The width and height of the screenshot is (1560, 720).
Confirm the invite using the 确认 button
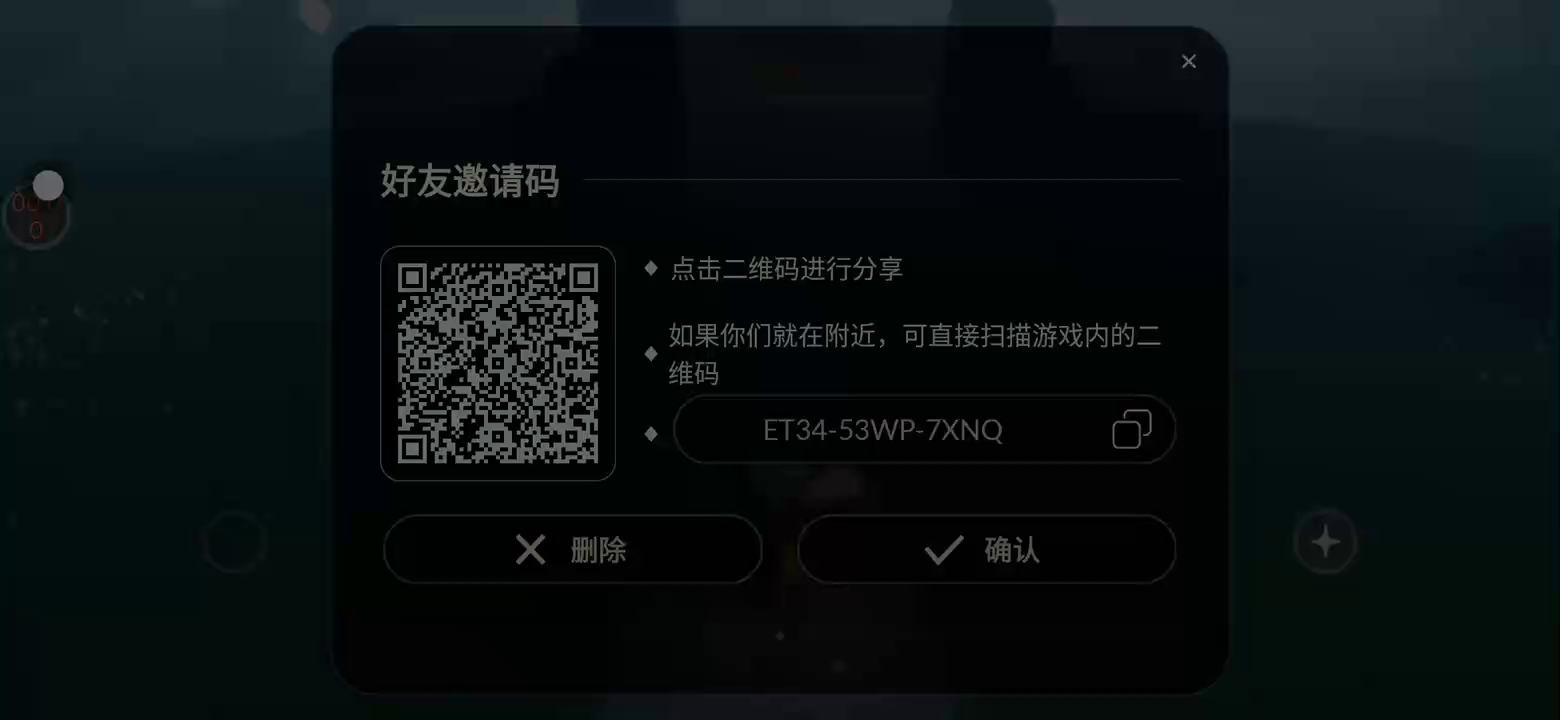coord(987,549)
